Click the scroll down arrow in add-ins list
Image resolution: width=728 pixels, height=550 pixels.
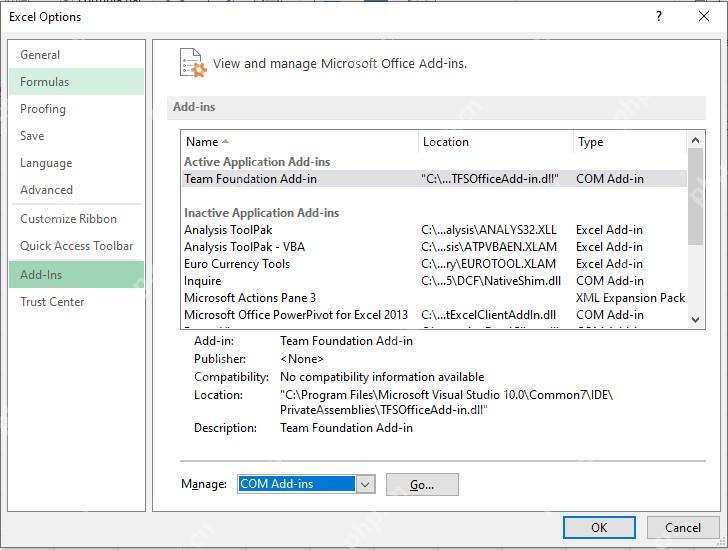[x=695, y=320]
